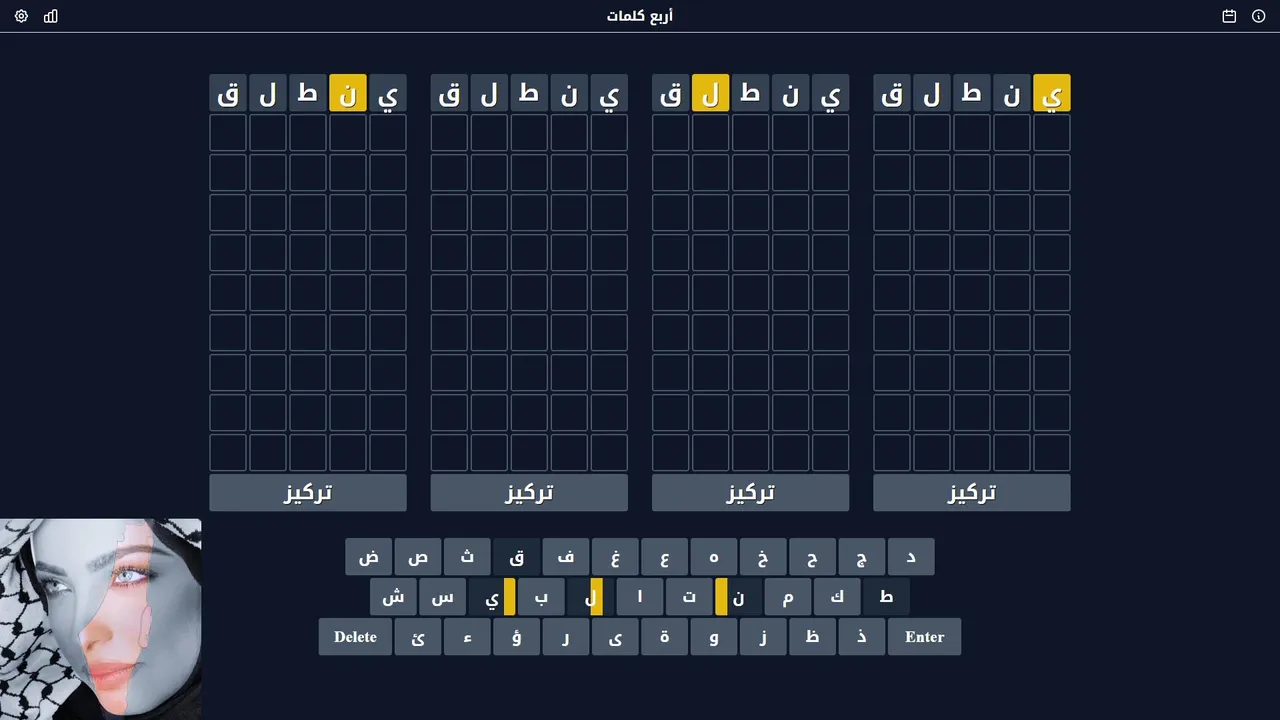Tap the ى key
1280x720 pixels.
pyautogui.click(x=615, y=637)
